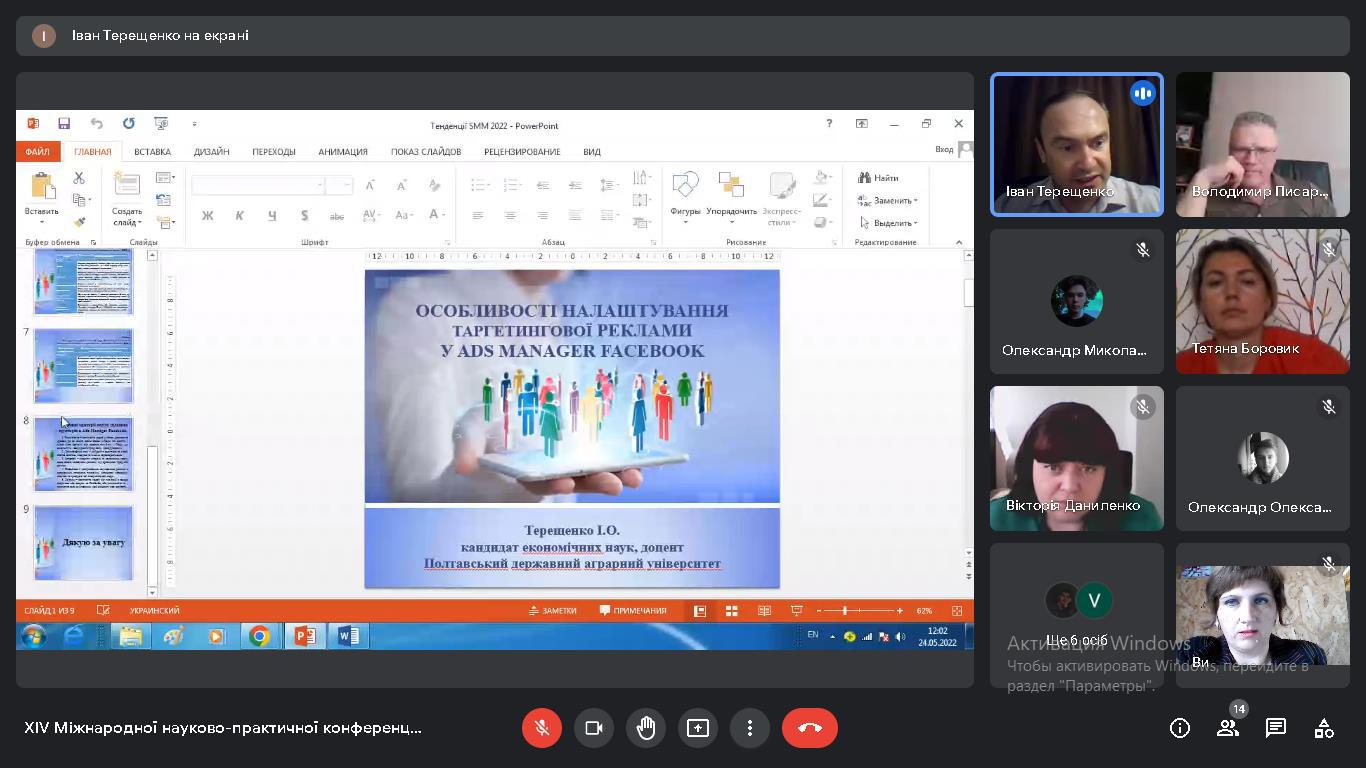Viewport: 1366px width, 768px height.
Task: Leave the call with the red hang-up button
Action: coord(810,728)
